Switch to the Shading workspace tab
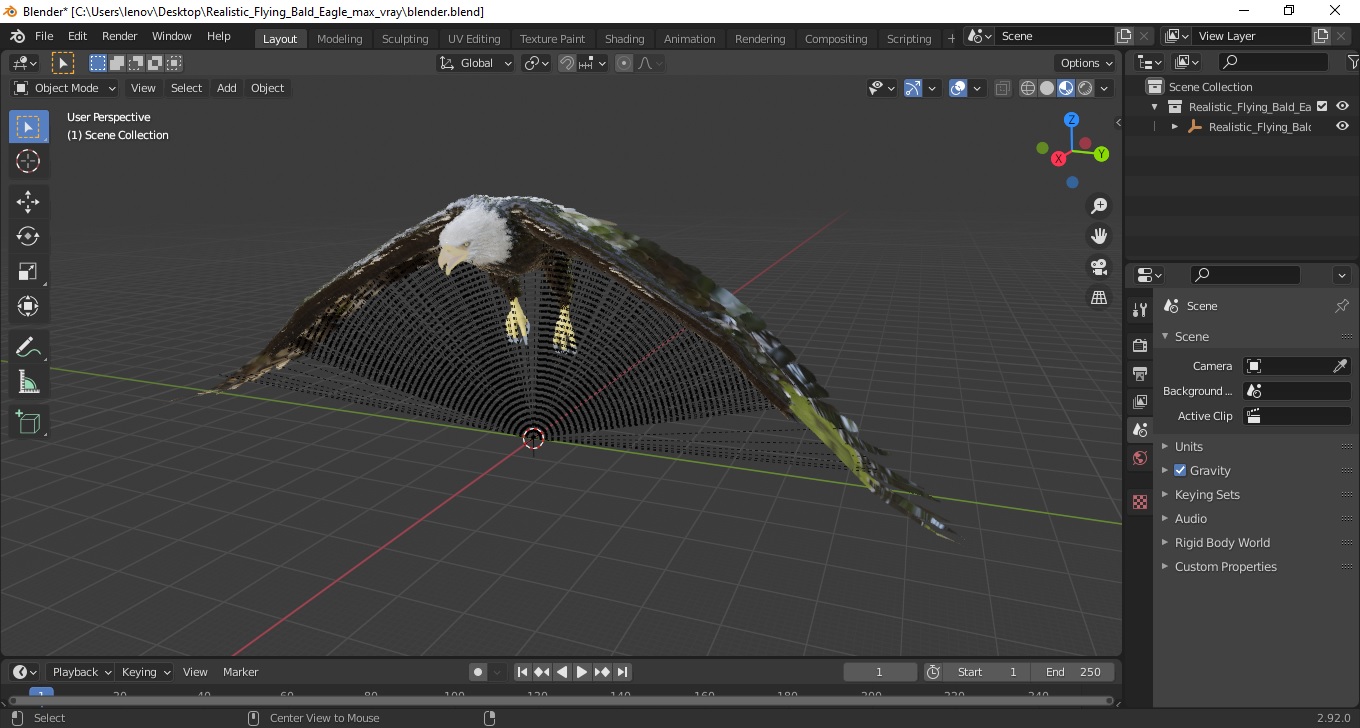The height and width of the screenshot is (728, 1360). coord(624,39)
